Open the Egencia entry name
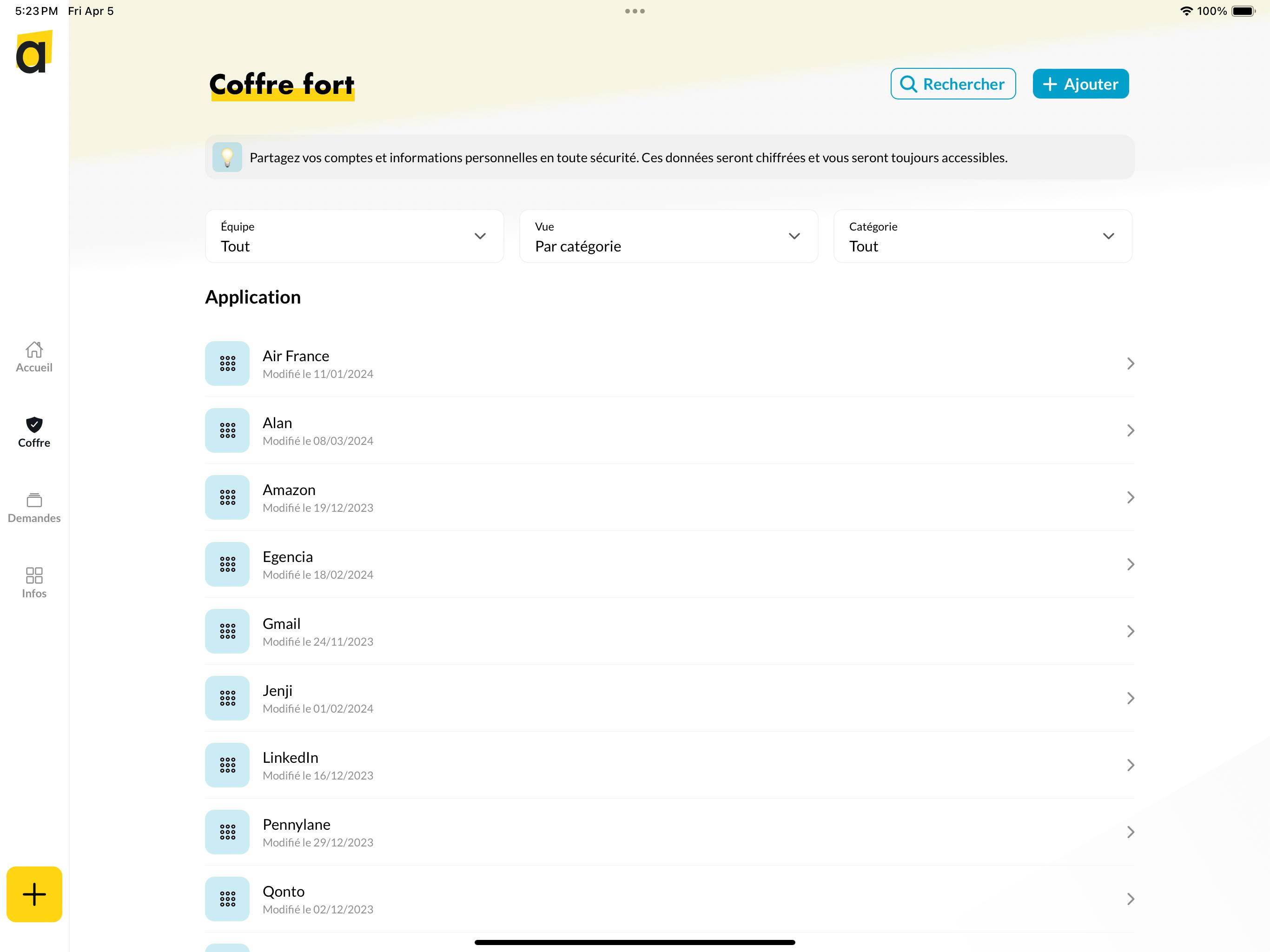 [288, 557]
